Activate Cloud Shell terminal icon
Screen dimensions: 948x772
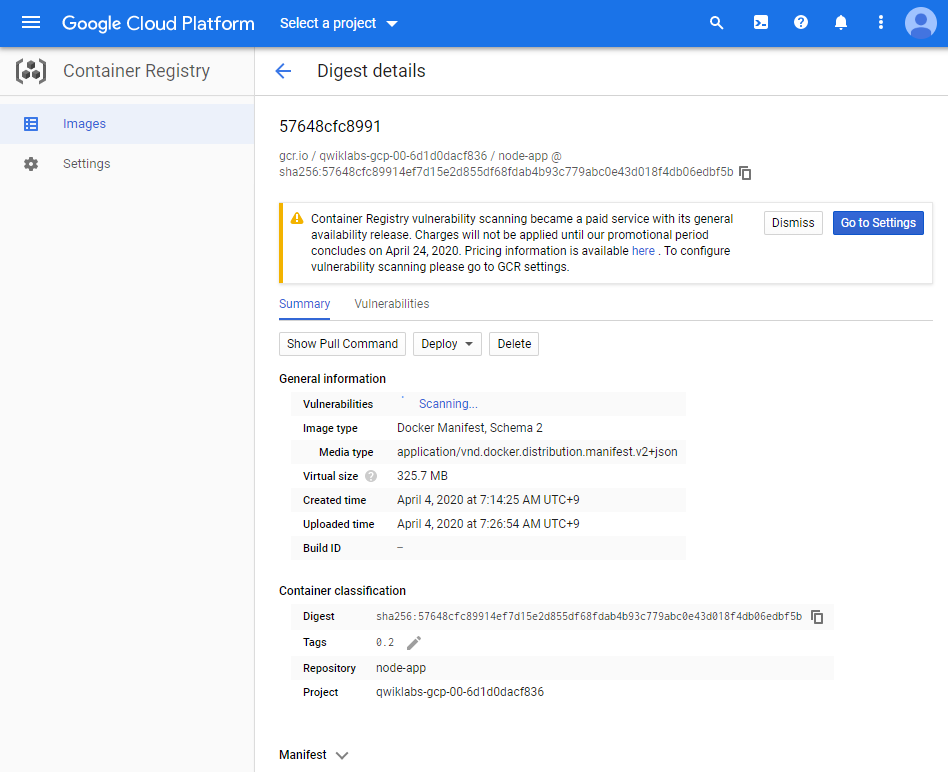click(x=761, y=23)
